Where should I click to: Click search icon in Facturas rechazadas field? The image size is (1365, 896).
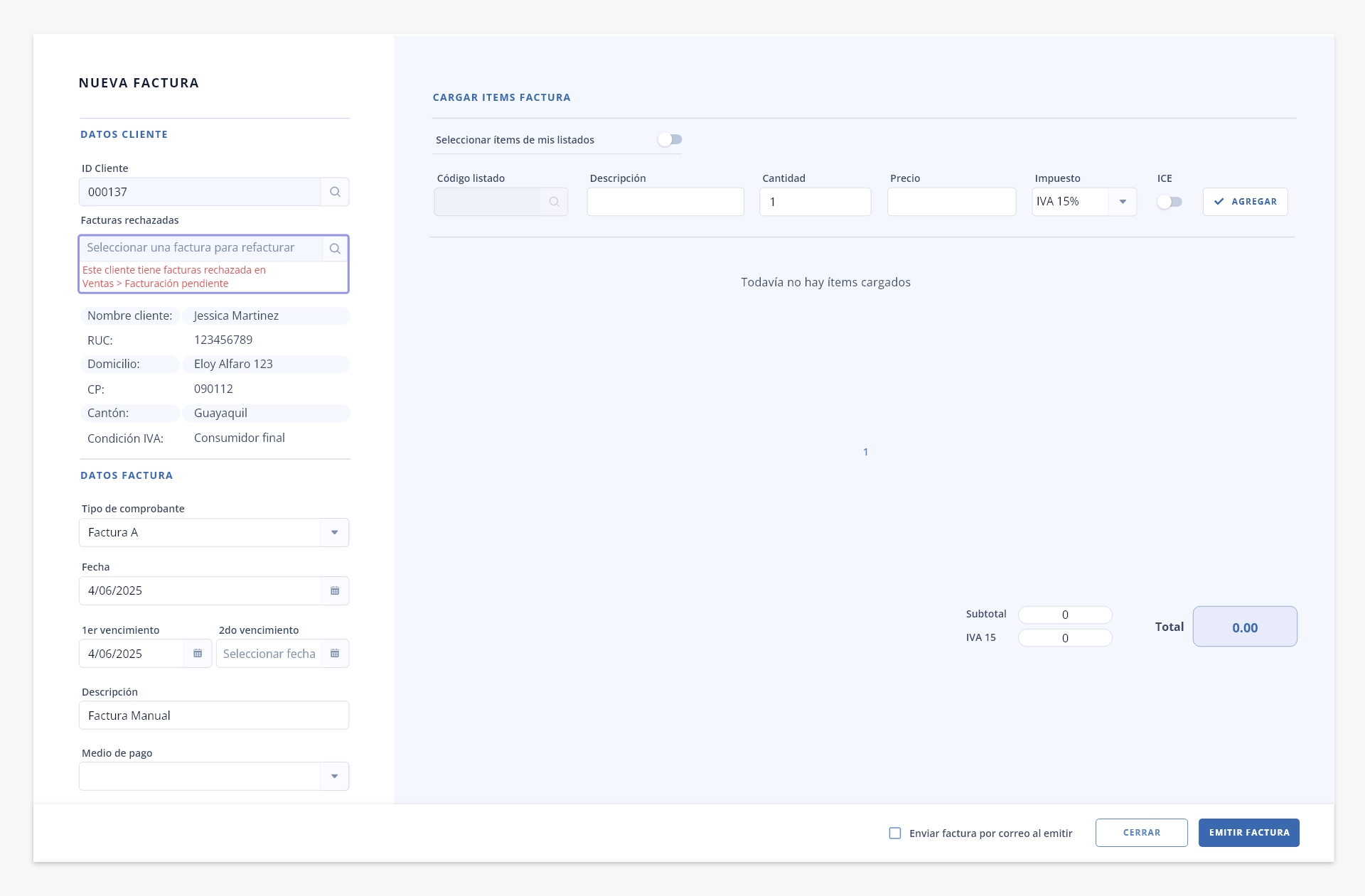pos(335,248)
